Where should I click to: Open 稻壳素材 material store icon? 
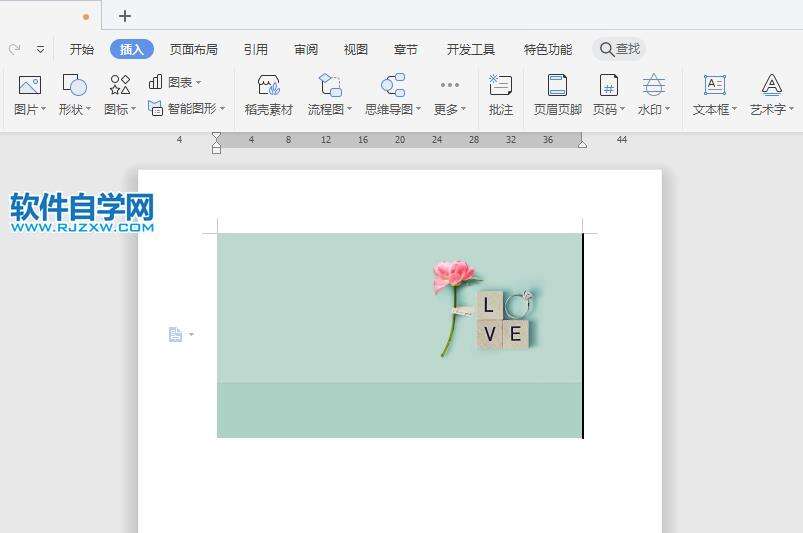point(268,84)
